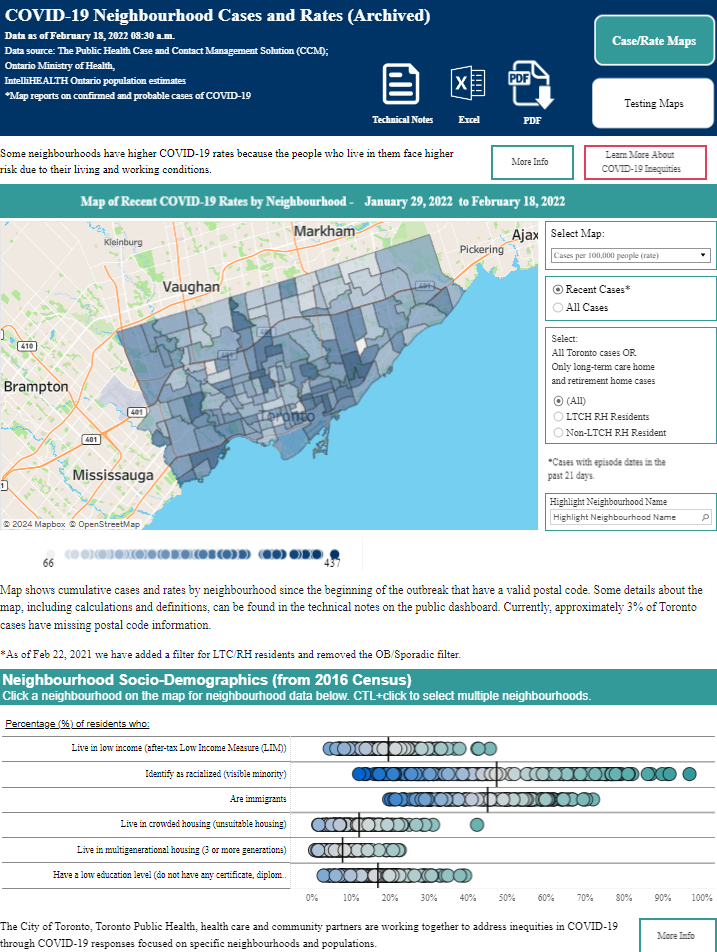Click the Kleinburg label on the map
Screen dimensions: 717x952
(x=123, y=242)
